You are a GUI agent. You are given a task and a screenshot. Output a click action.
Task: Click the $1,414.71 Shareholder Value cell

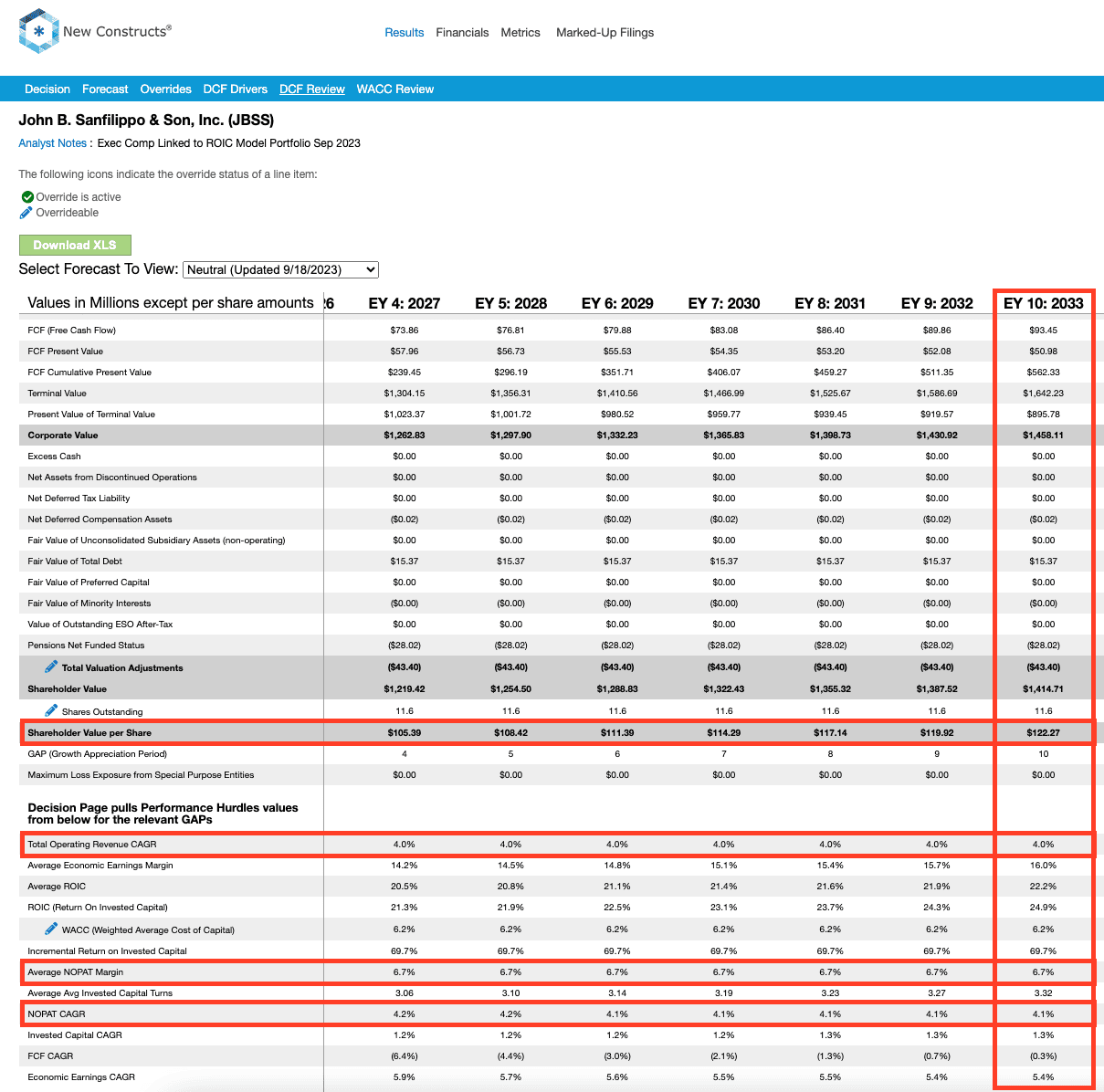coord(1044,688)
